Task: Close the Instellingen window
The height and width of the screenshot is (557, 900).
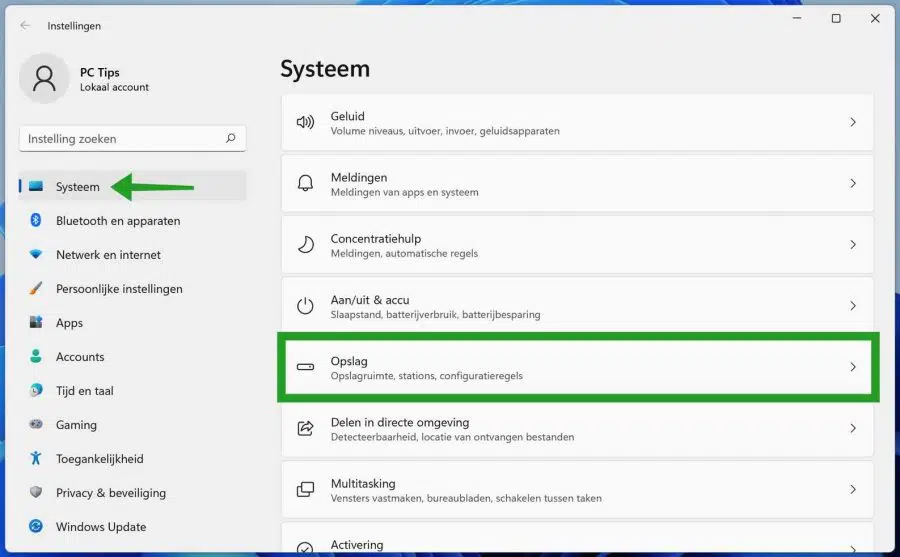Action: coord(875,18)
